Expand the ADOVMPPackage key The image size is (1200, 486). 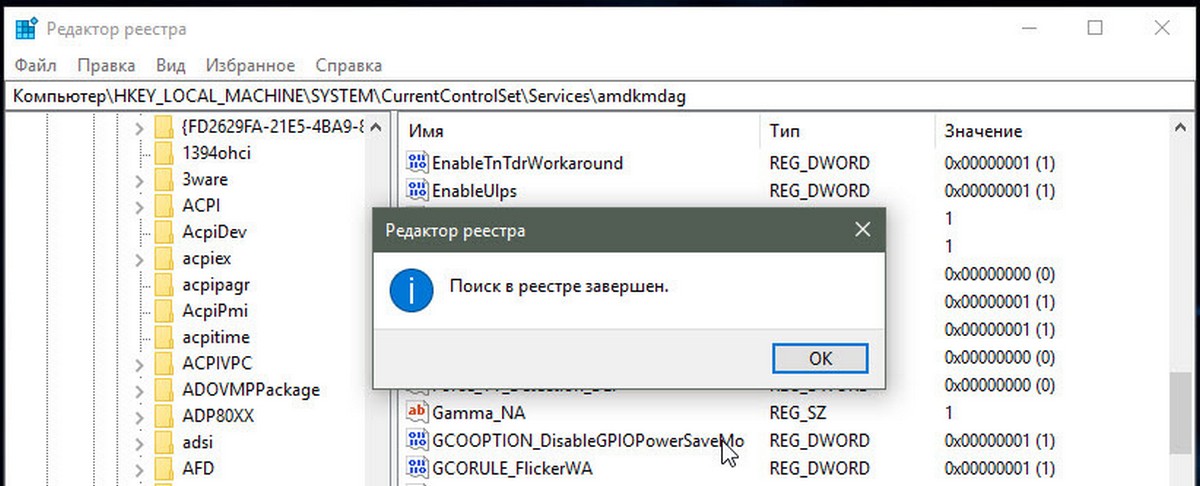(x=140, y=390)
